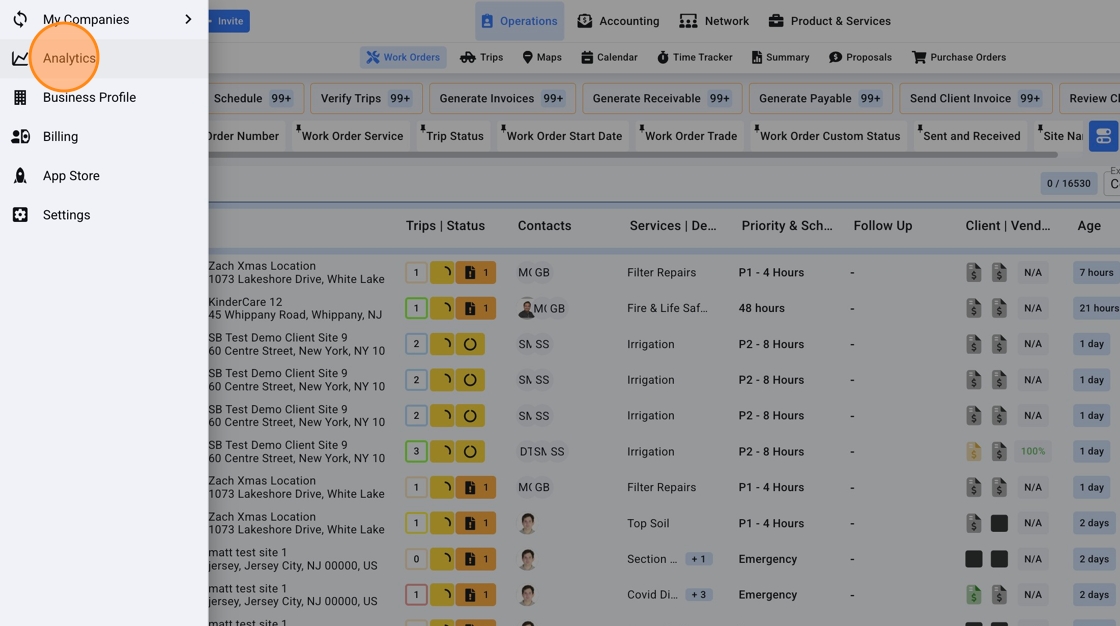This screenshot has width=1120, height=626.
Task: Click the Priority & Sch... column header
Action: (x=786, y=226)
